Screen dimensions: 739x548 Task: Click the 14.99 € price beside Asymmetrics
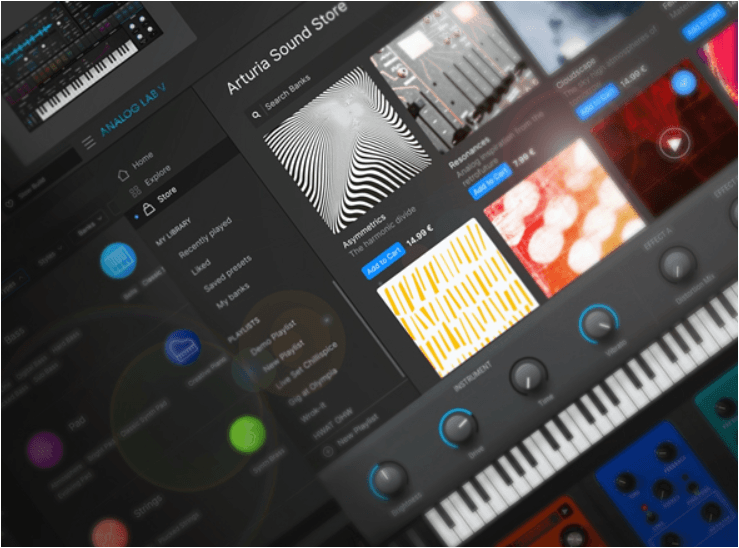(419, 234)
